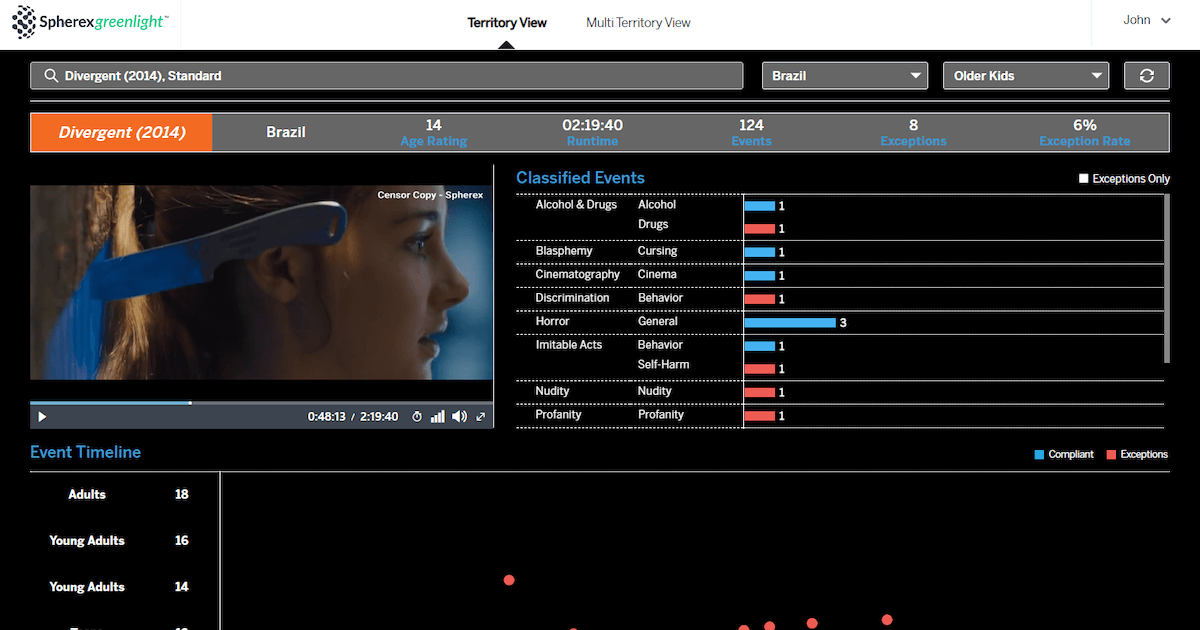Play the Divergent video

[42, 416]
